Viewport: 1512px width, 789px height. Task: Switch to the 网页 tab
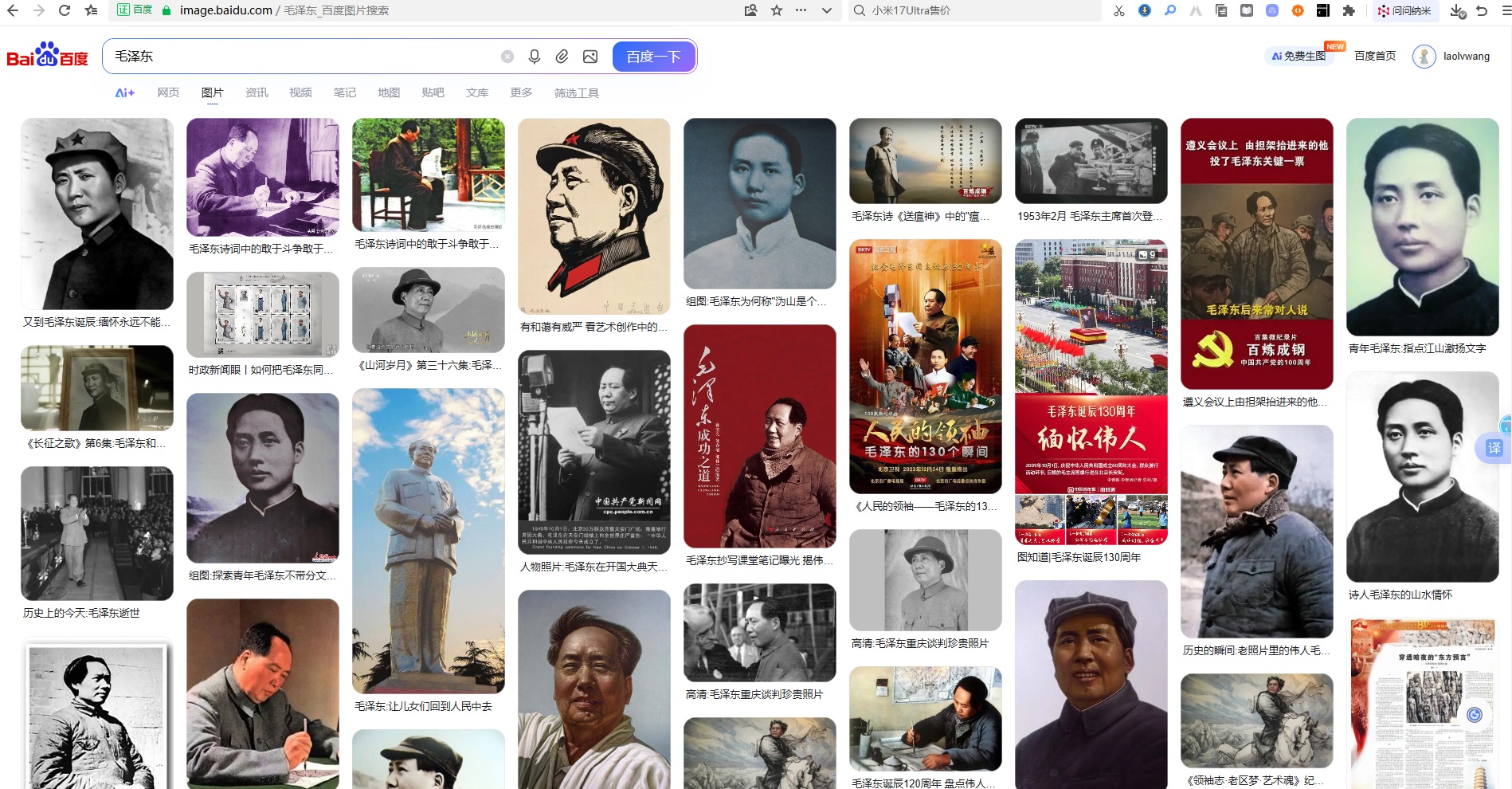[168, 92]
